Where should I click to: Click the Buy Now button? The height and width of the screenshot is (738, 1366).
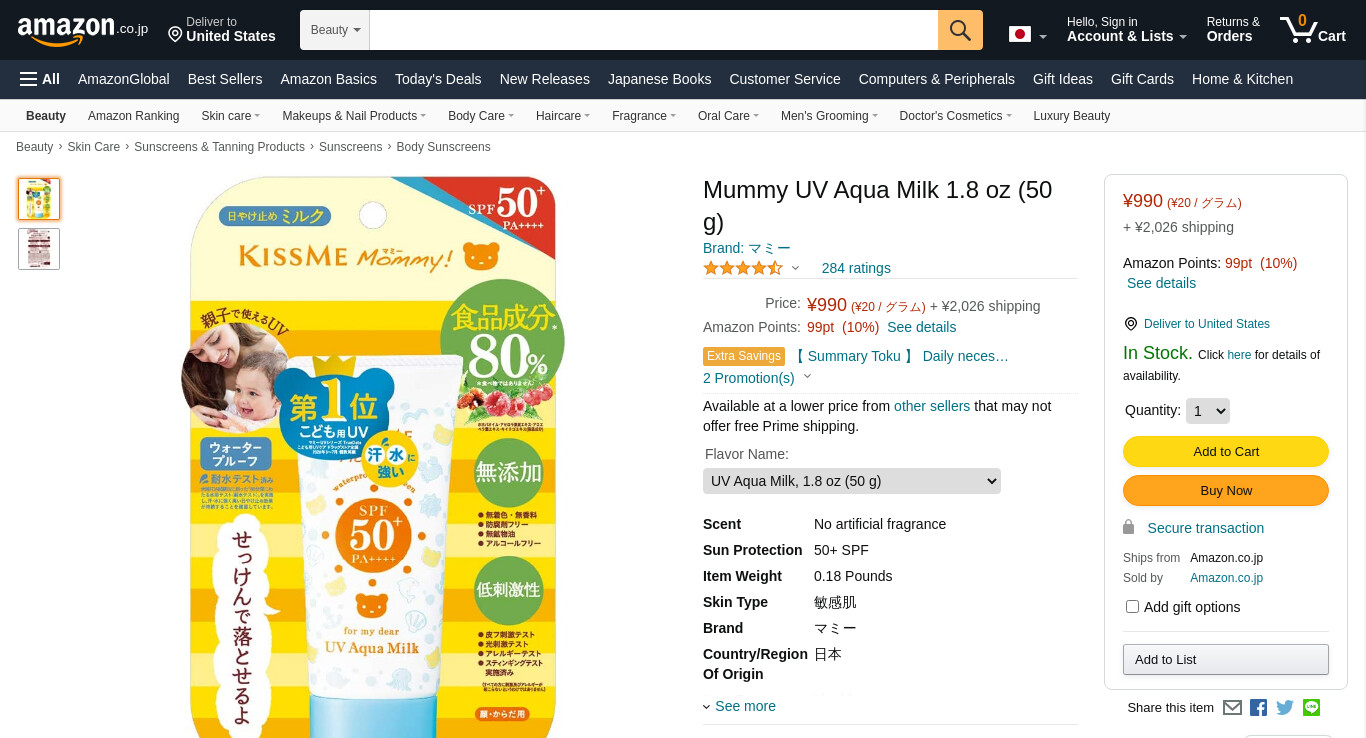tap(1226, 491)
